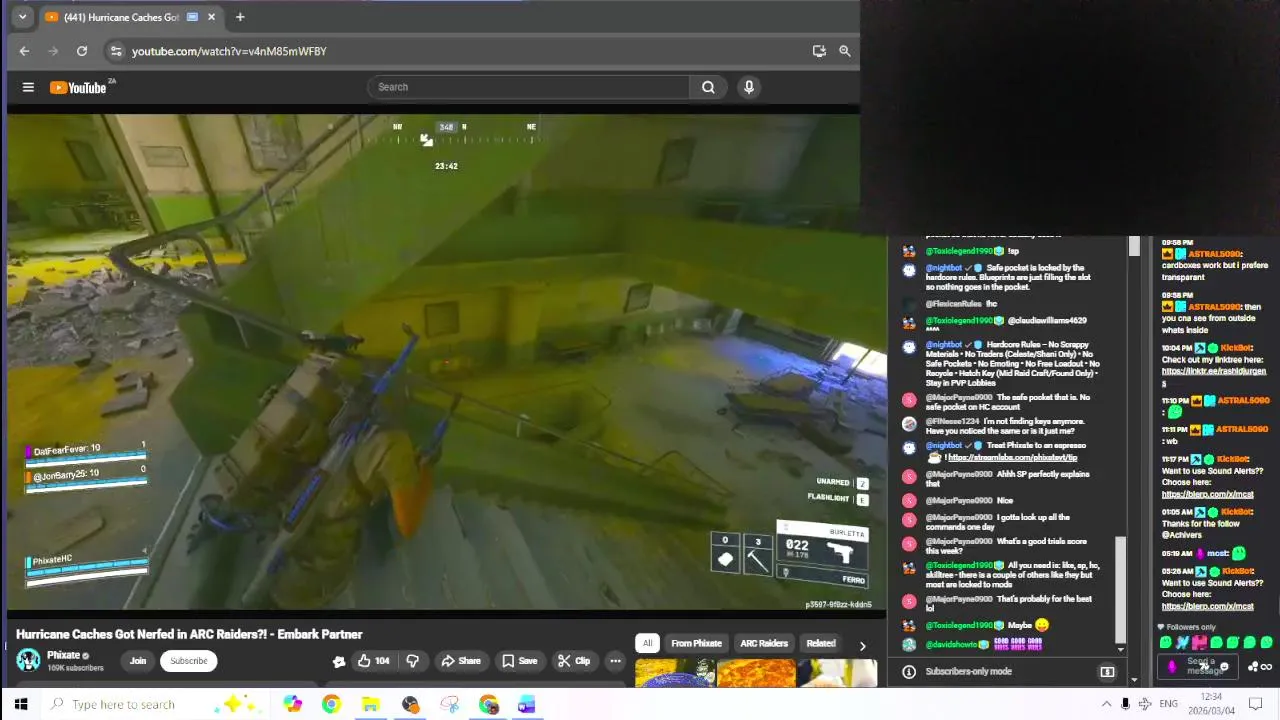Subscribe to the Phixate channel
This screenshot has height=720, width=1280.
pyautogui.click(x=188, y=660)
